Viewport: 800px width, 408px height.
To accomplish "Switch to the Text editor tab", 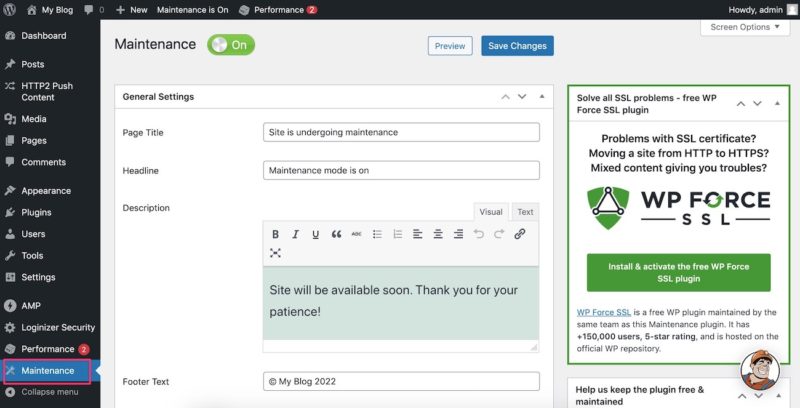I will 525,212.
